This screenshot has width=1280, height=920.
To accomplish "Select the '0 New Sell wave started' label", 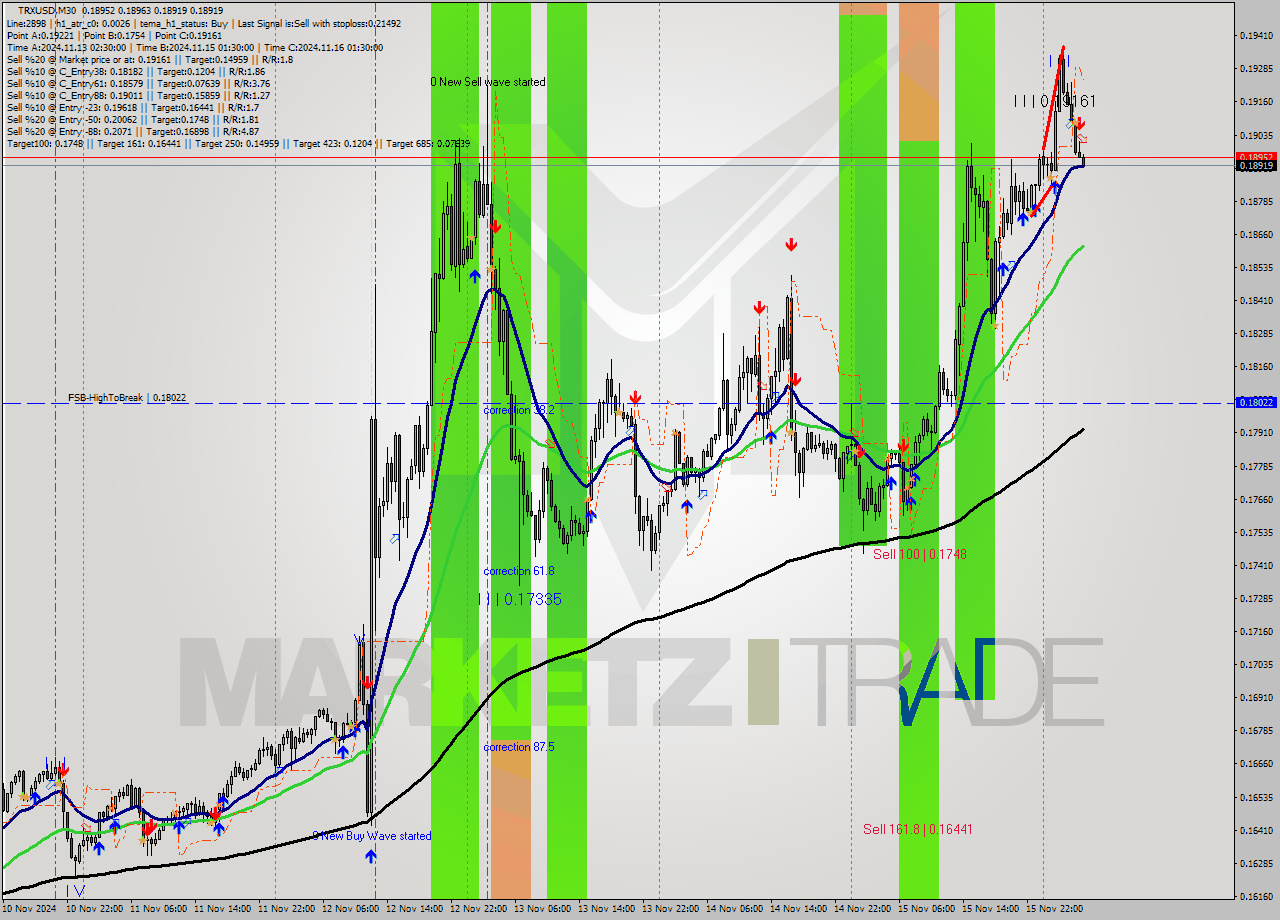I will (488, 82).
